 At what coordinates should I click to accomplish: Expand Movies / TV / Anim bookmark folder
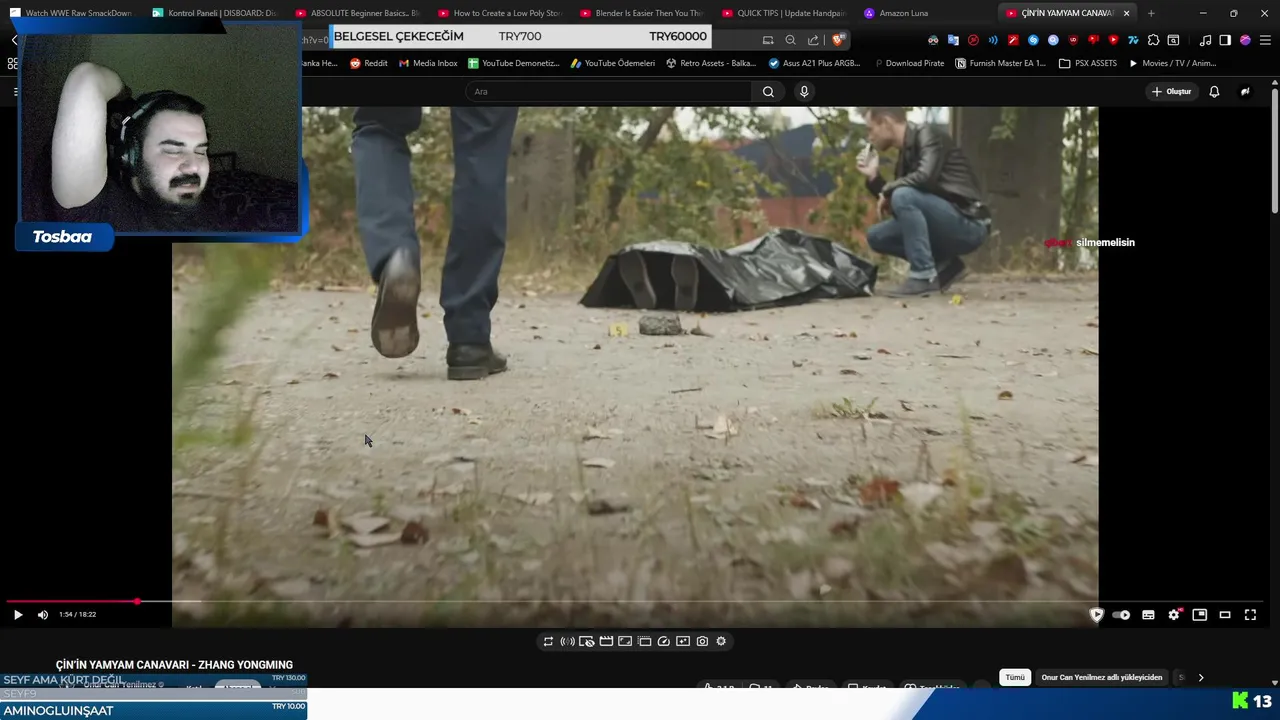tap(1172, 63)
